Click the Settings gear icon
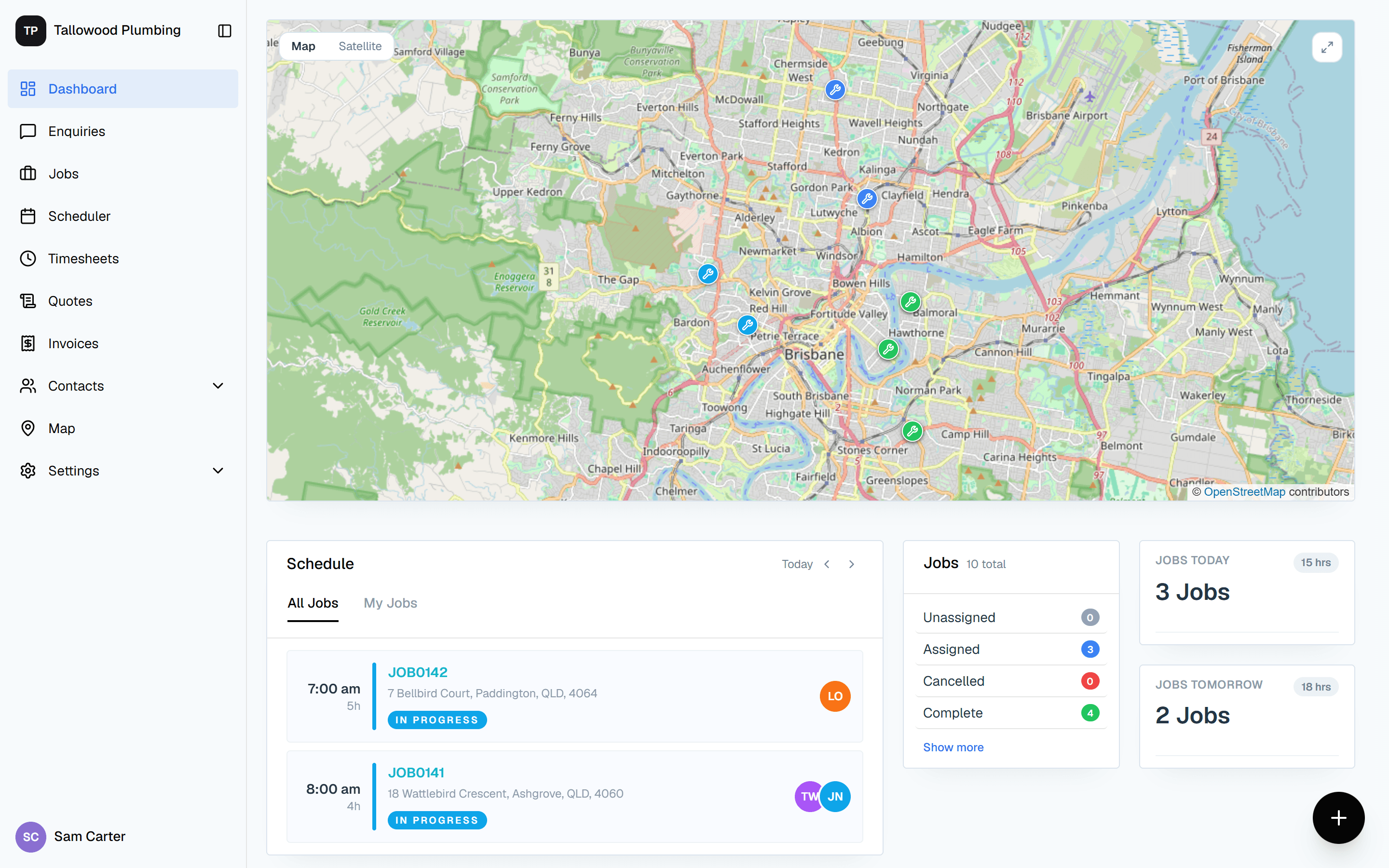 27,471
